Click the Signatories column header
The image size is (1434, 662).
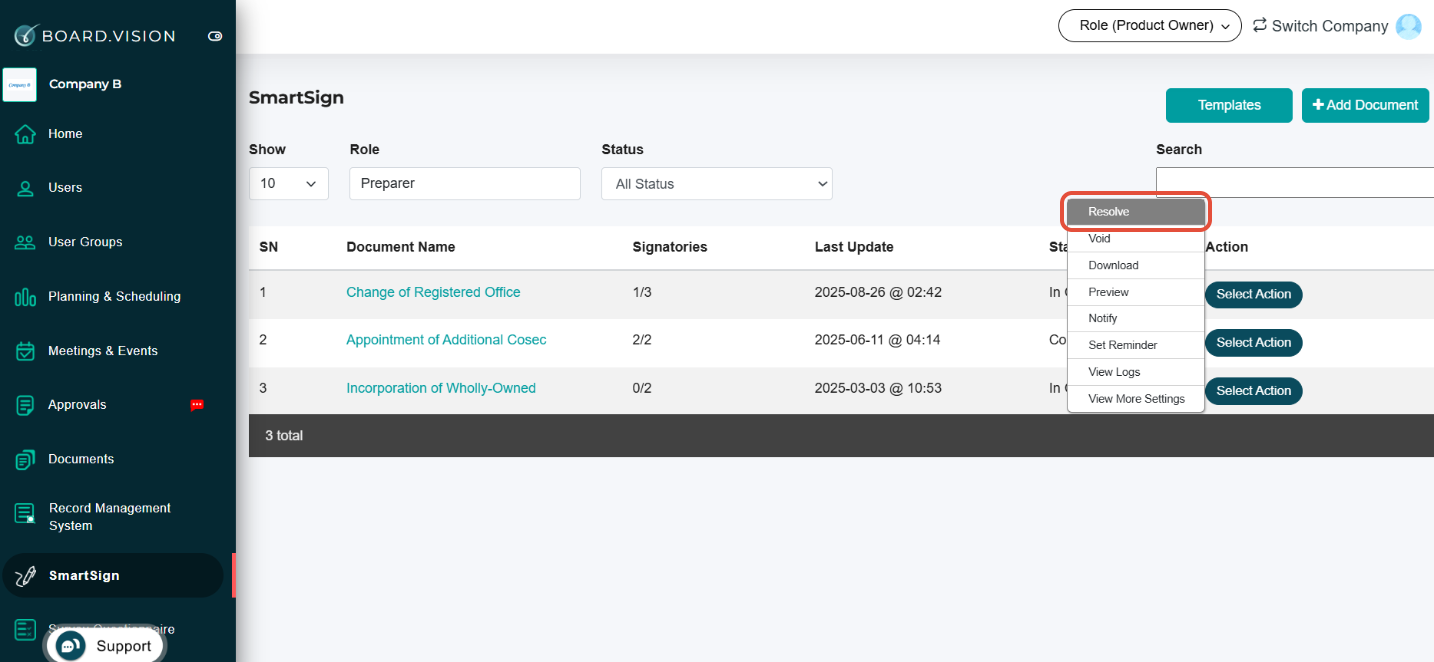pyautogui.click(x=670, y=247)
